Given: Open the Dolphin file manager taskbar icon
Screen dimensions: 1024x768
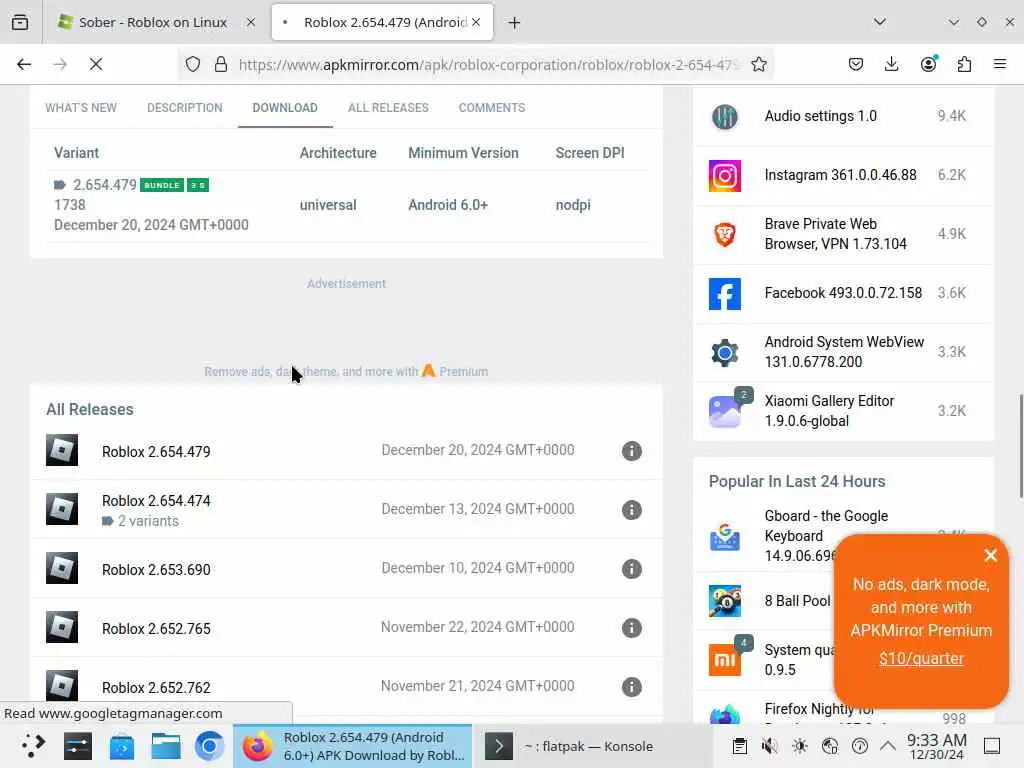Looking at the screenshot, I should coord(166,746).
